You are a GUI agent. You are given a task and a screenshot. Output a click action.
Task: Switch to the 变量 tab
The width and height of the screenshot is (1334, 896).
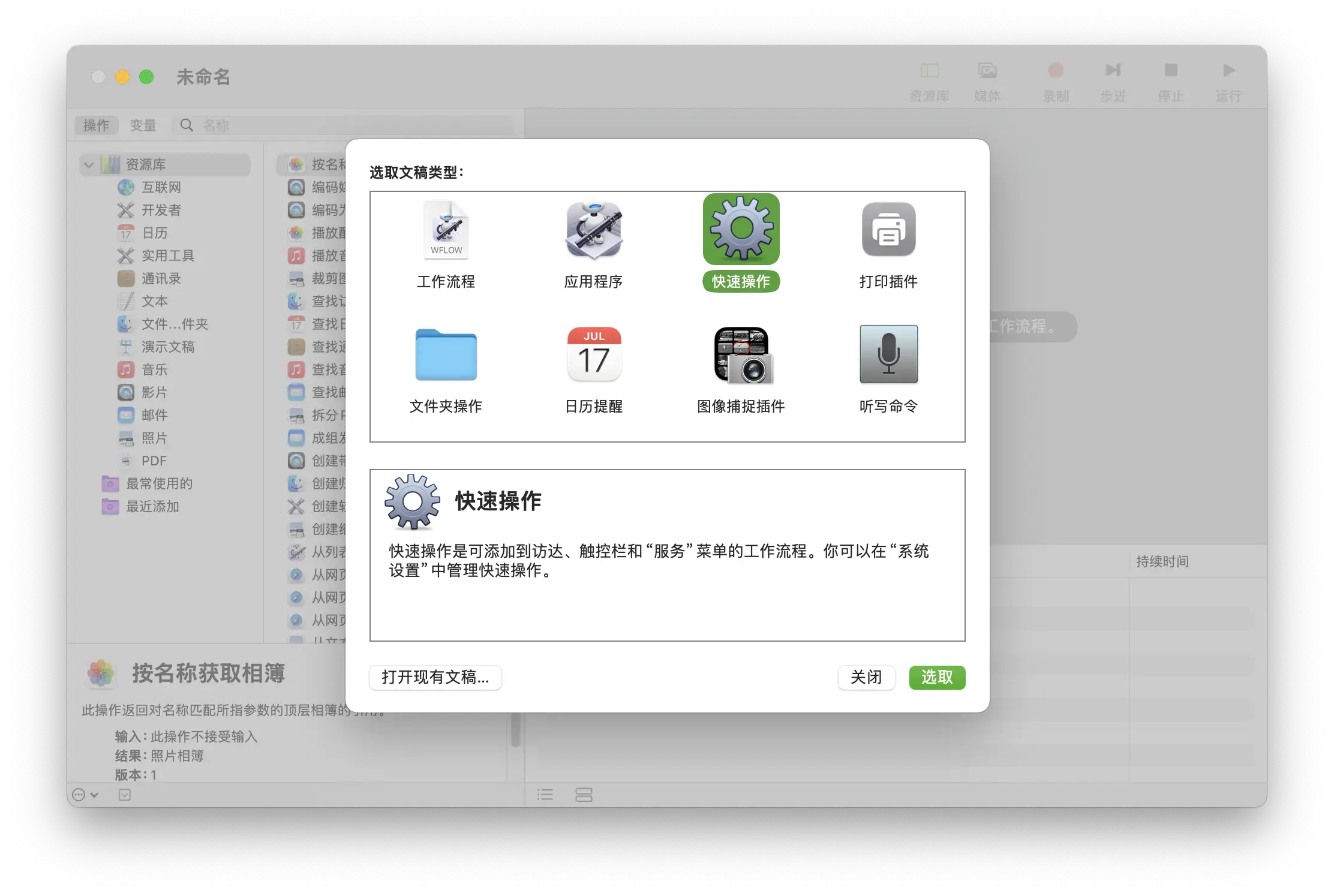(x=143, y=125)
